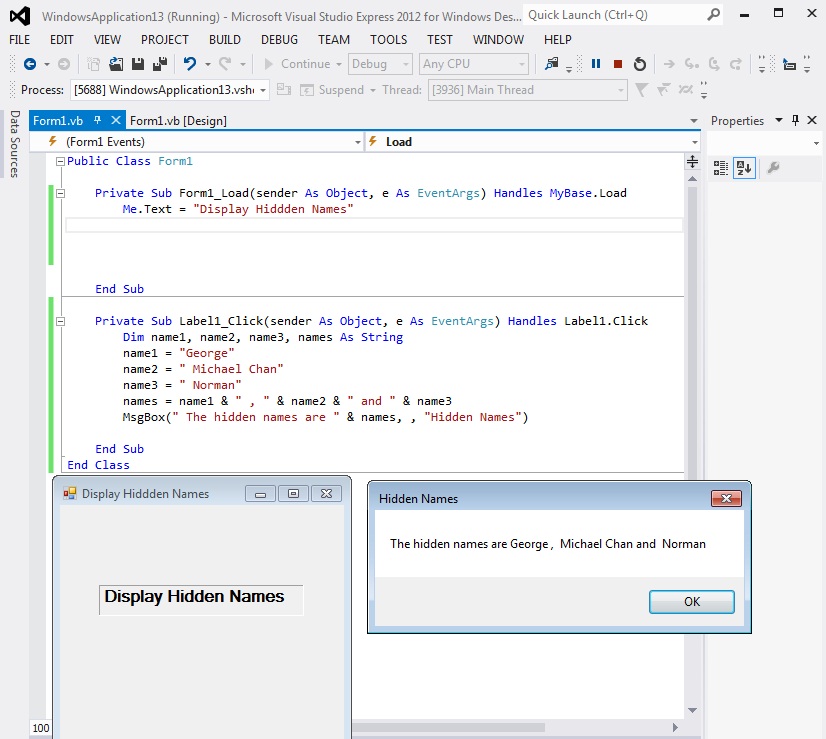Open the DEBUG menu
826x739 pixels.
coord(279,40)
